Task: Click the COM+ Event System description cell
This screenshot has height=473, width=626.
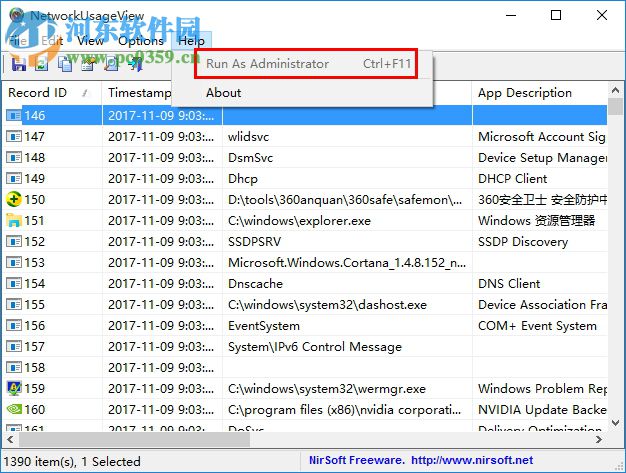Action: click(540, 325)
